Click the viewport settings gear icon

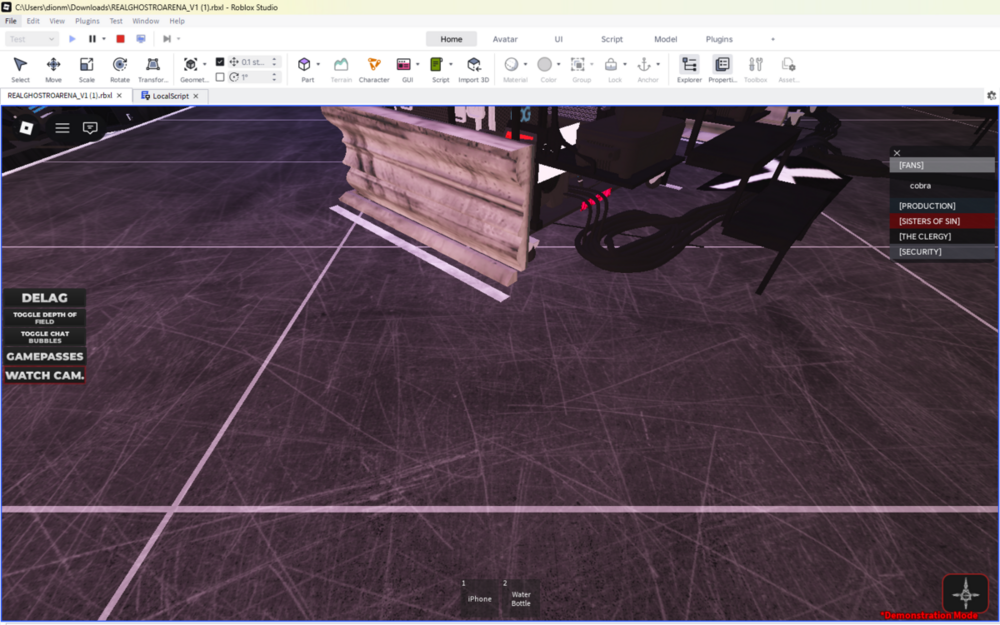(991, 96)
